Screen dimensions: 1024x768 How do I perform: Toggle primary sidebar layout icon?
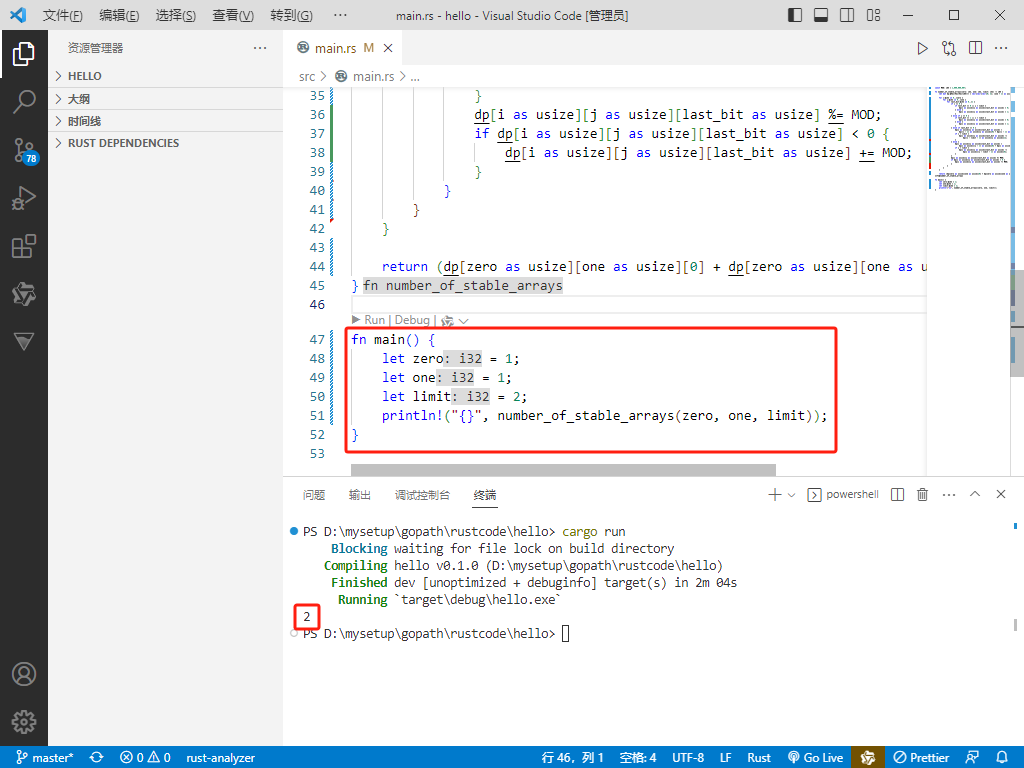(x=795, y=15)
